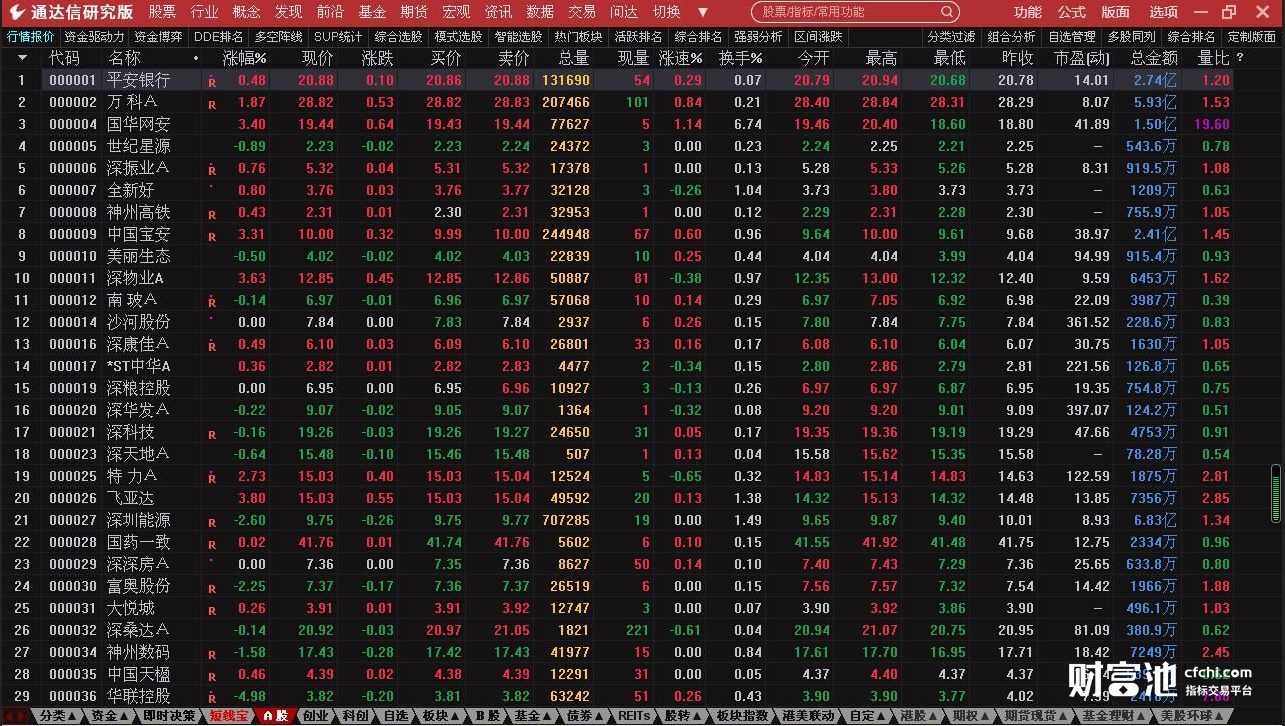Open the 公式 menu
Image resolution: width=1285 pixels, height=726 pixels.
1071,12
